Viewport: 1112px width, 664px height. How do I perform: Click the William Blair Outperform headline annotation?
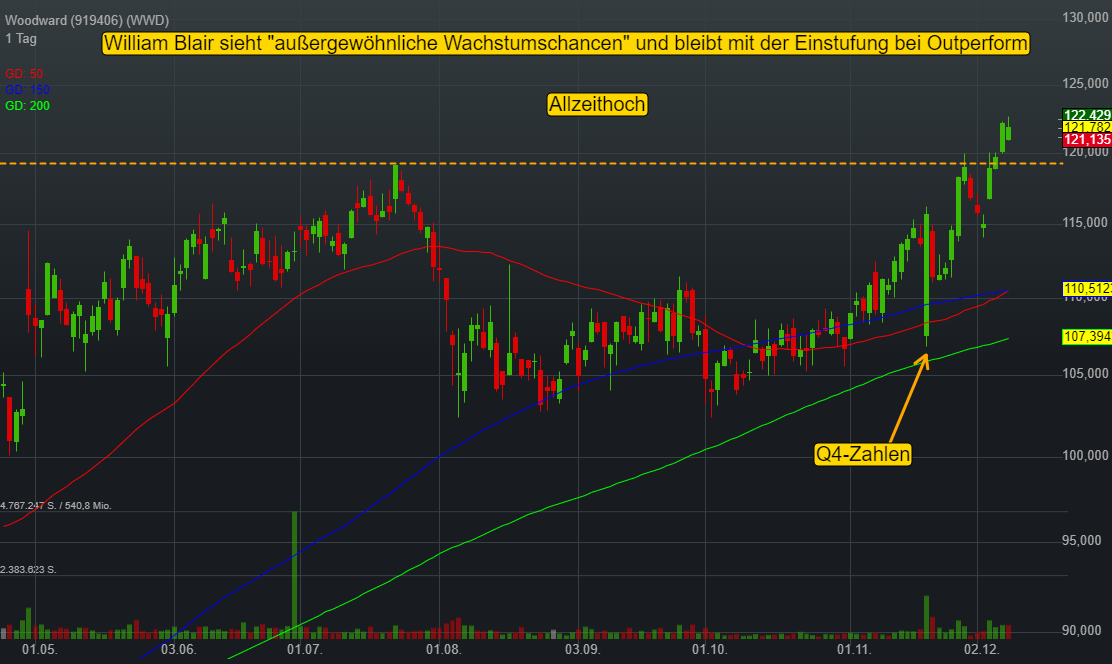coord(566,43)
